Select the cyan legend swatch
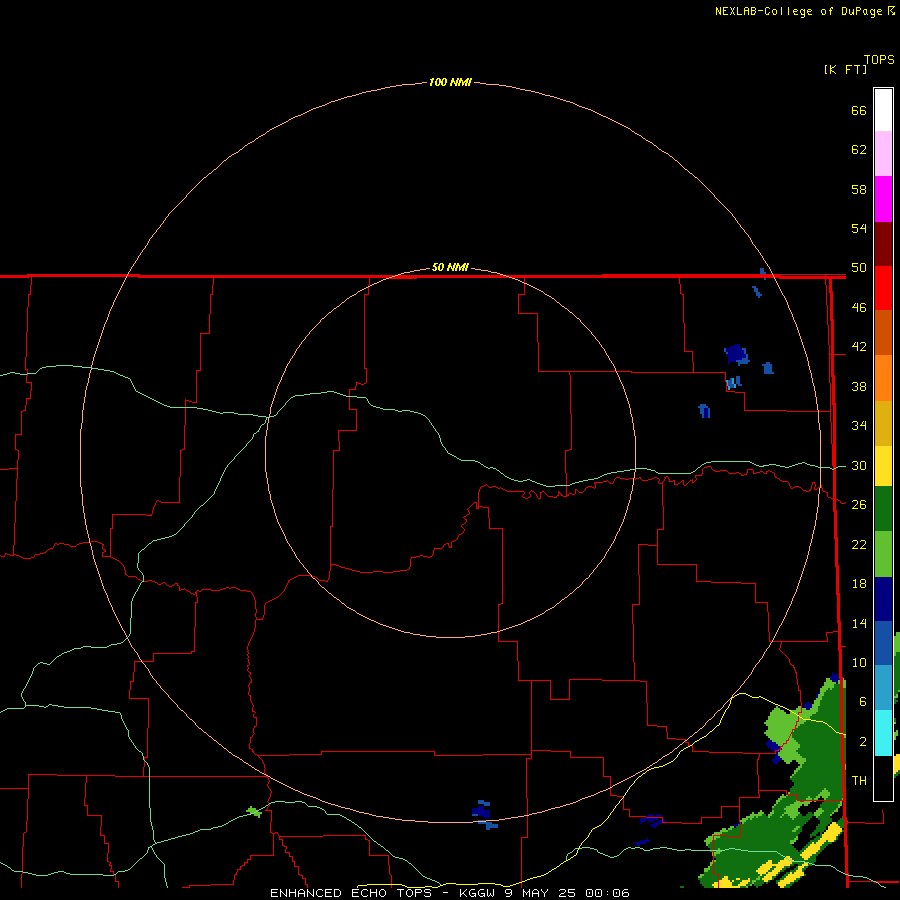The width and height of the screenshot is (900, 900). 883,733
